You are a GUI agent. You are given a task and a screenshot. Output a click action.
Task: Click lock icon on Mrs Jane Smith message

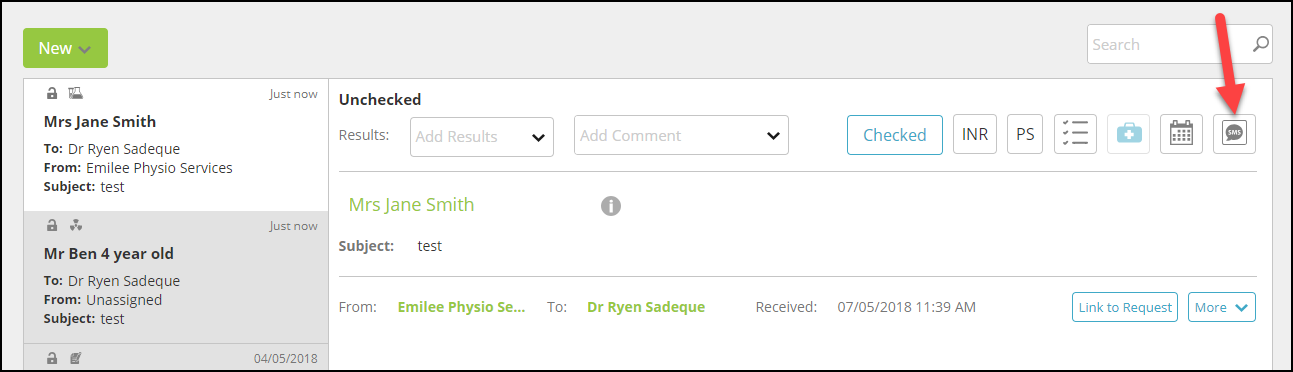coord(52,94)
